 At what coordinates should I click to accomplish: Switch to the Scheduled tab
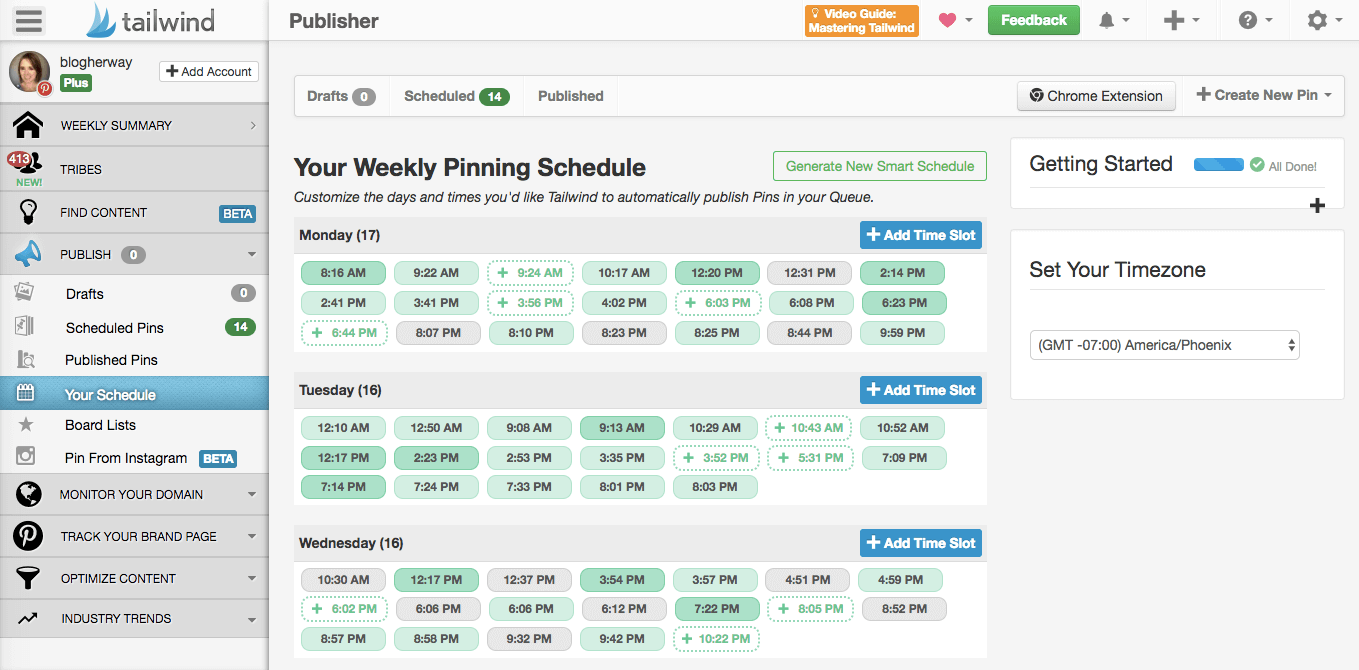[456, 96]
